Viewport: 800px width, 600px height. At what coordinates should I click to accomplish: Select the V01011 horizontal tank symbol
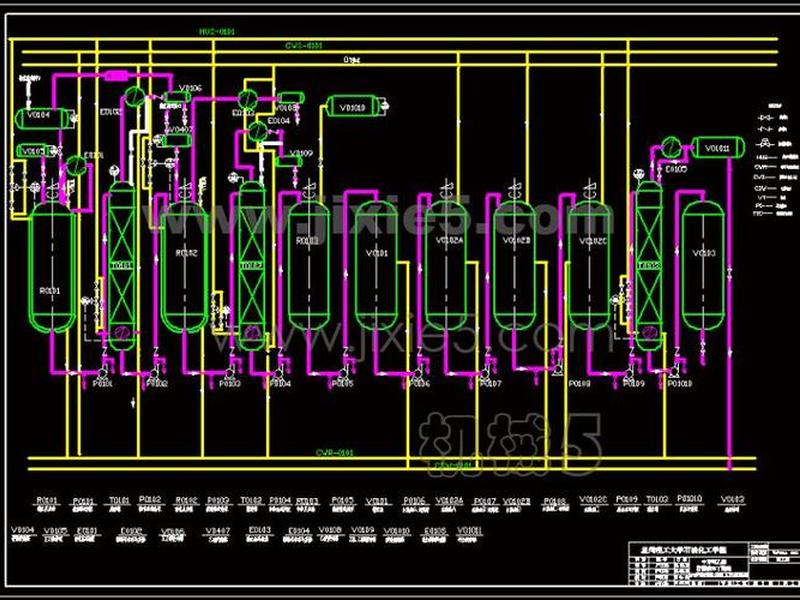click(718, 148)
